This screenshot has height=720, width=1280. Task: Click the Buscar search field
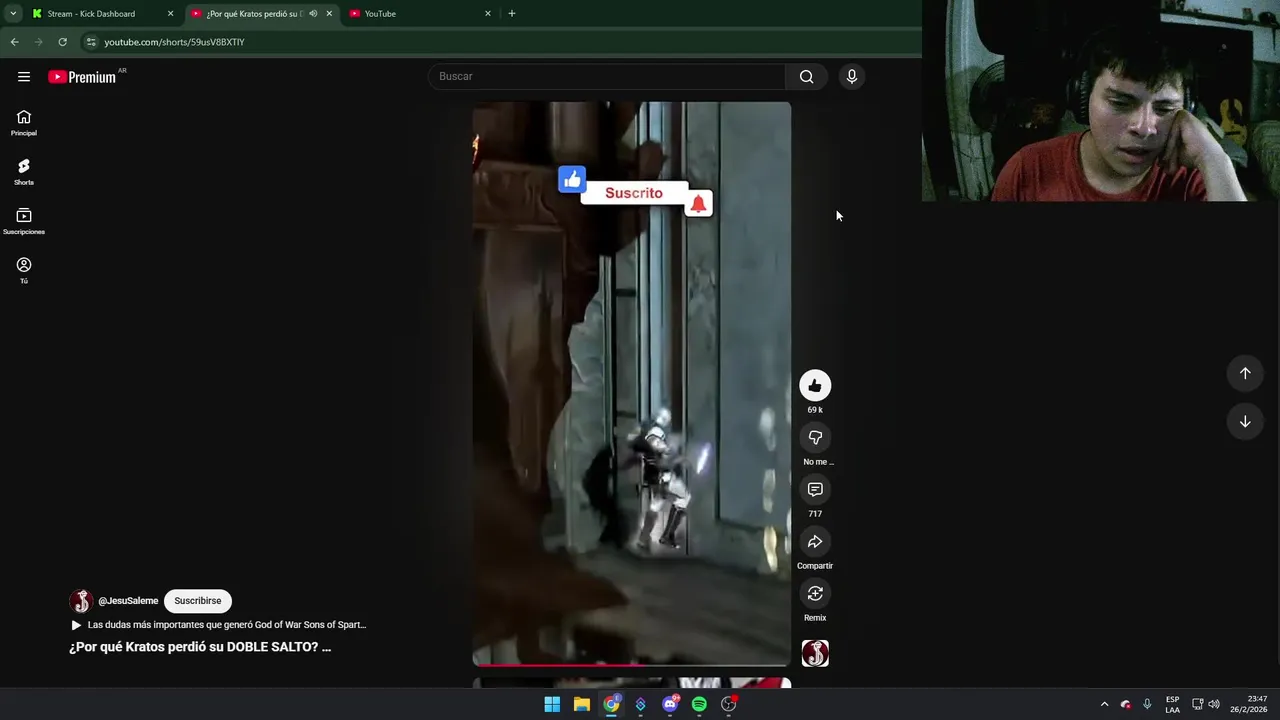[x=606, y=77]
